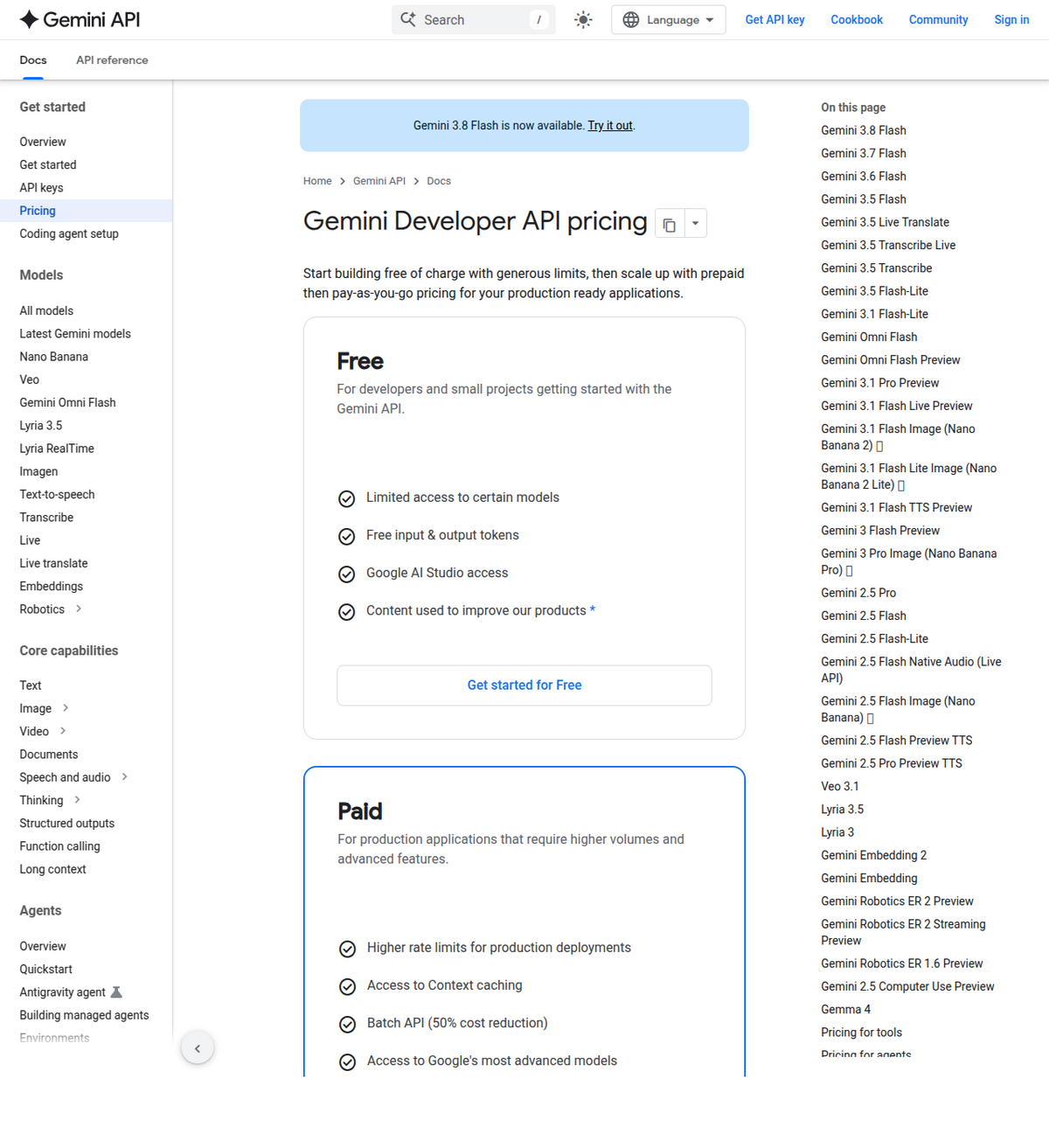Expand the Video sidebar chevron
The width and height of the screenshot is (1049, 1148).
[x=63, y=731]
